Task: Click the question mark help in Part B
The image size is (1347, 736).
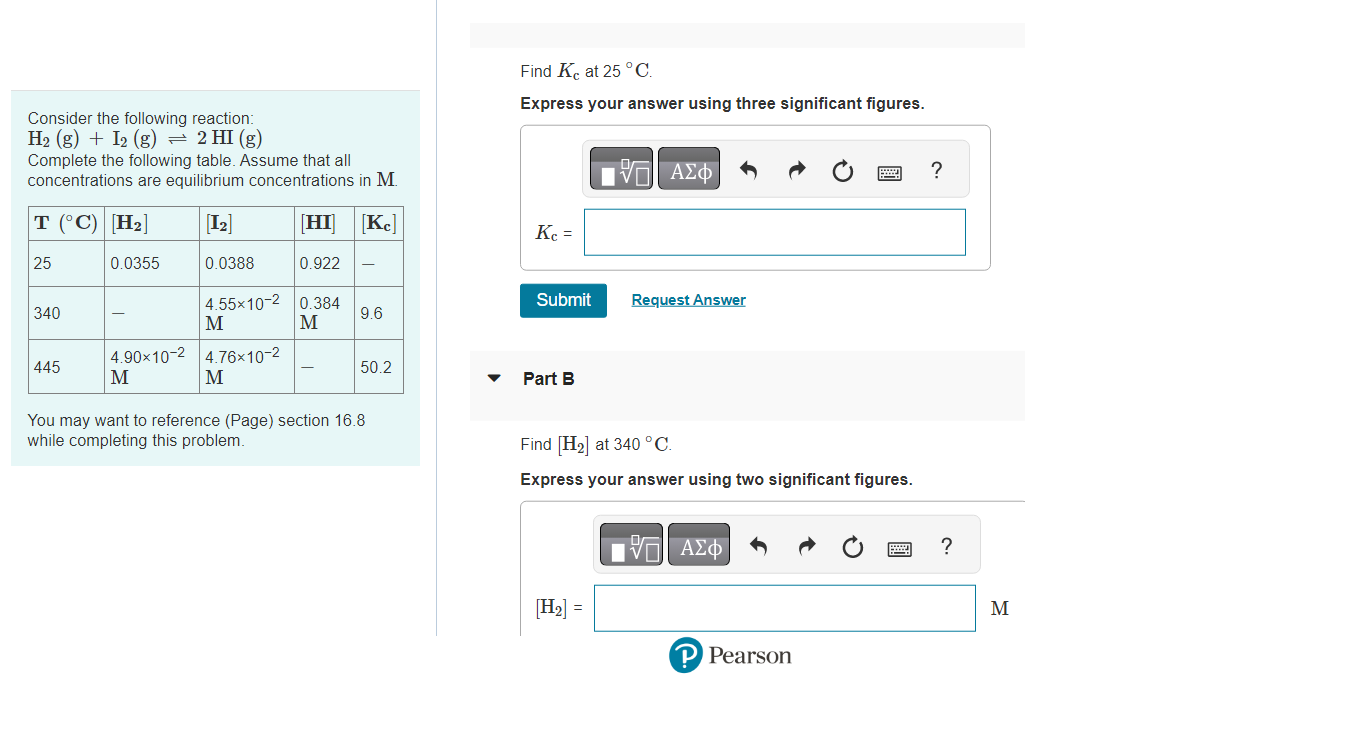Action: click(946, 546)
